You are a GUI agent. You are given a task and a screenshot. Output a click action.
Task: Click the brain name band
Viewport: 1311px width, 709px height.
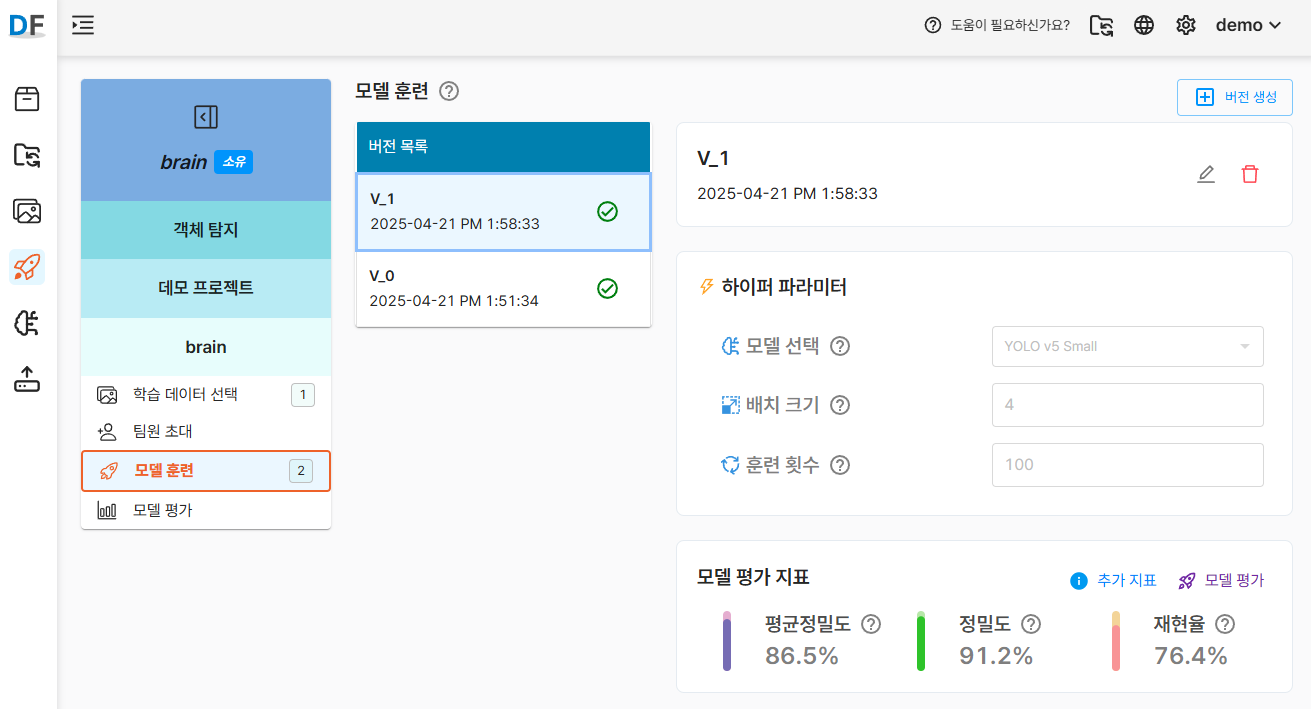(205, 347)
